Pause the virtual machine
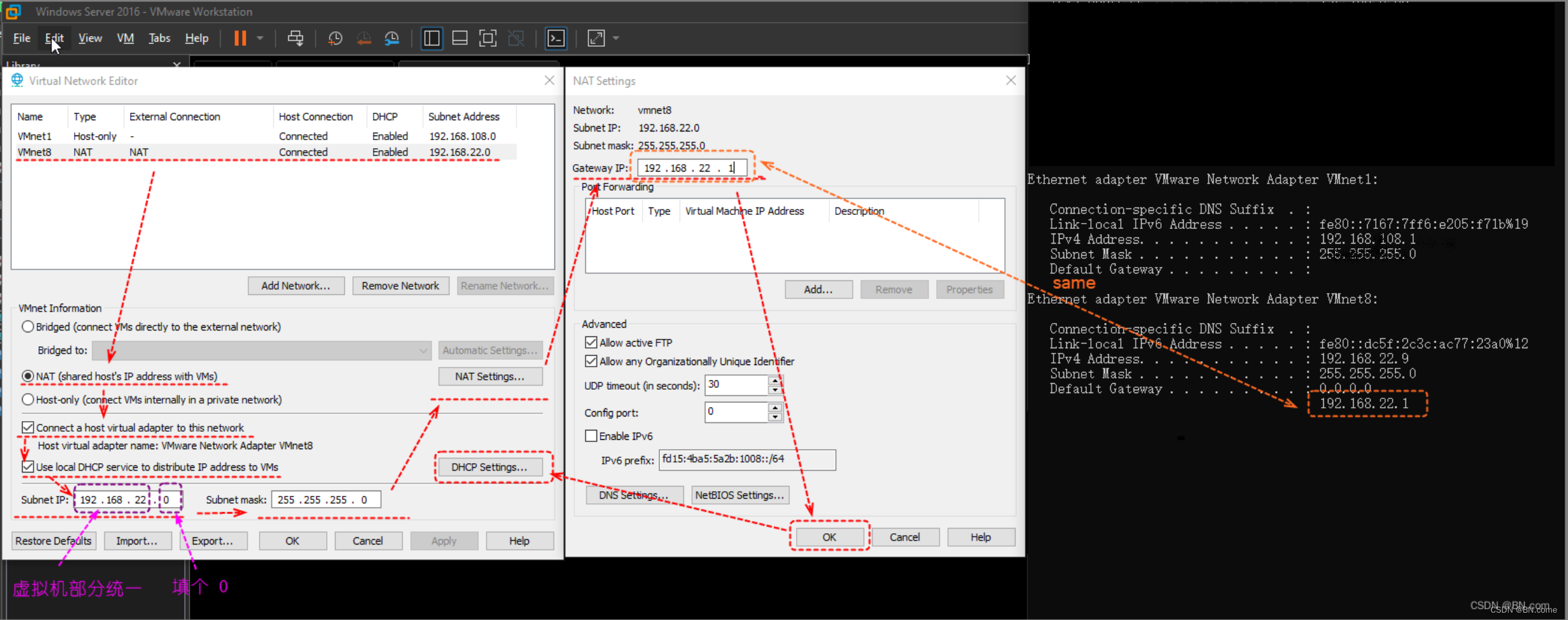The image size is (1568, 620). [x=240, y=38]
